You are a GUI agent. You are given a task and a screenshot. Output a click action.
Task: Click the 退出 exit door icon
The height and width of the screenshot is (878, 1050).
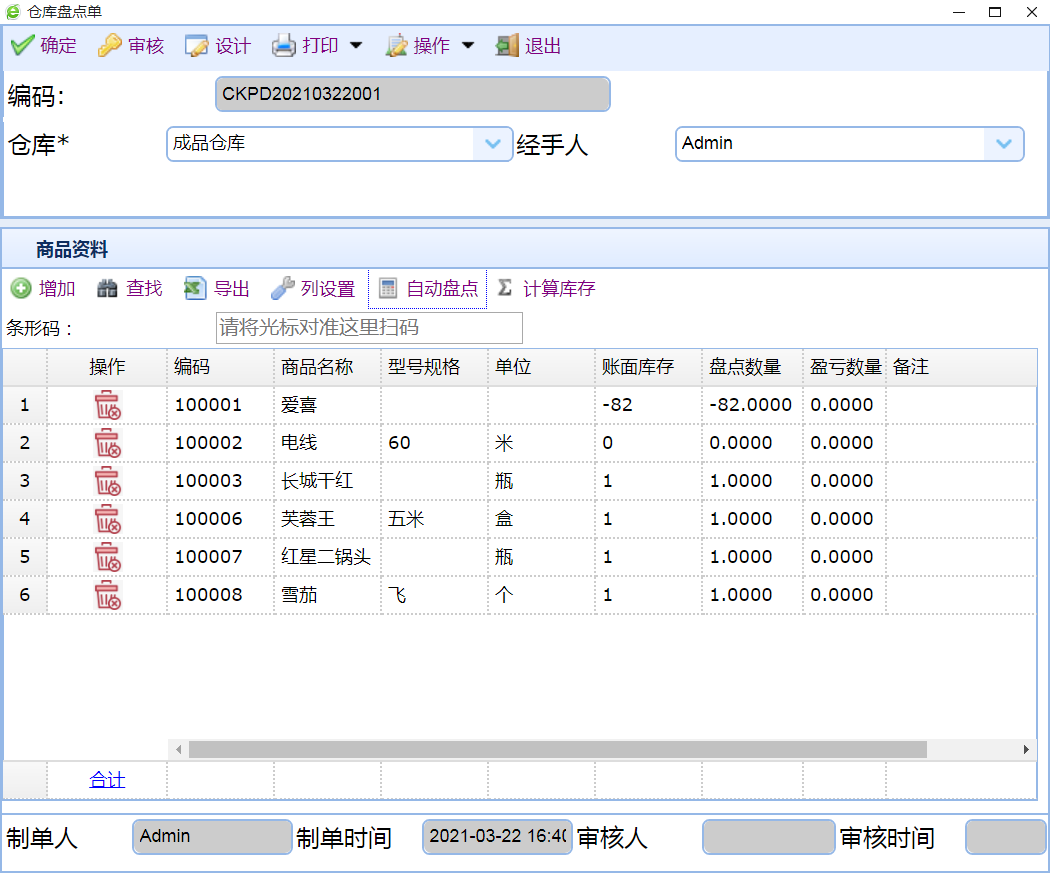pos(508,46)
